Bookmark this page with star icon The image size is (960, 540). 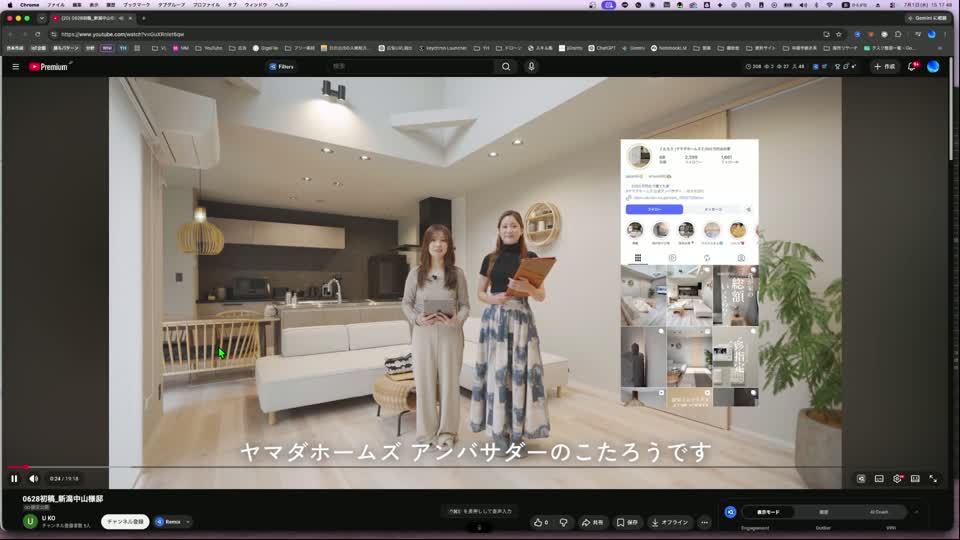(x=839, y=34)
